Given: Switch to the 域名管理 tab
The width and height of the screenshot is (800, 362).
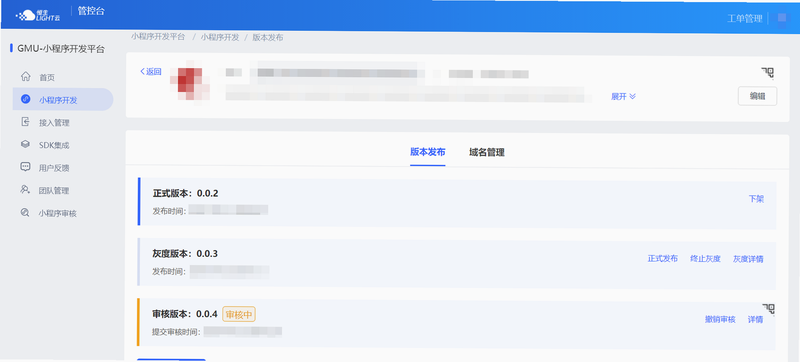Looking at the screenshot, I should point(487,152).
